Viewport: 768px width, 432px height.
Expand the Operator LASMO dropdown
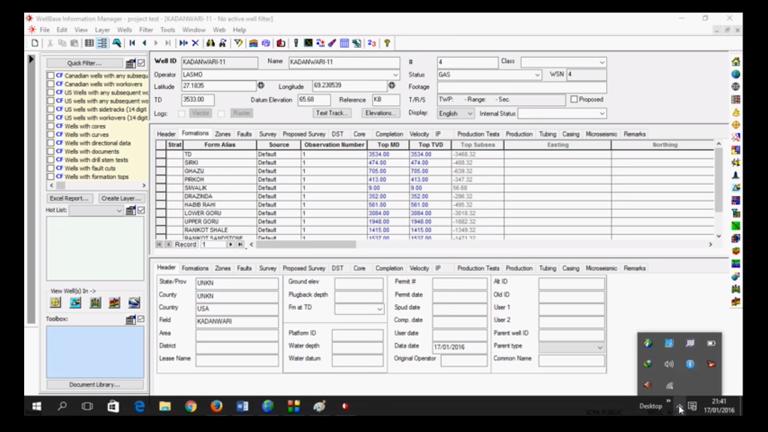click(x=395, y=75)
